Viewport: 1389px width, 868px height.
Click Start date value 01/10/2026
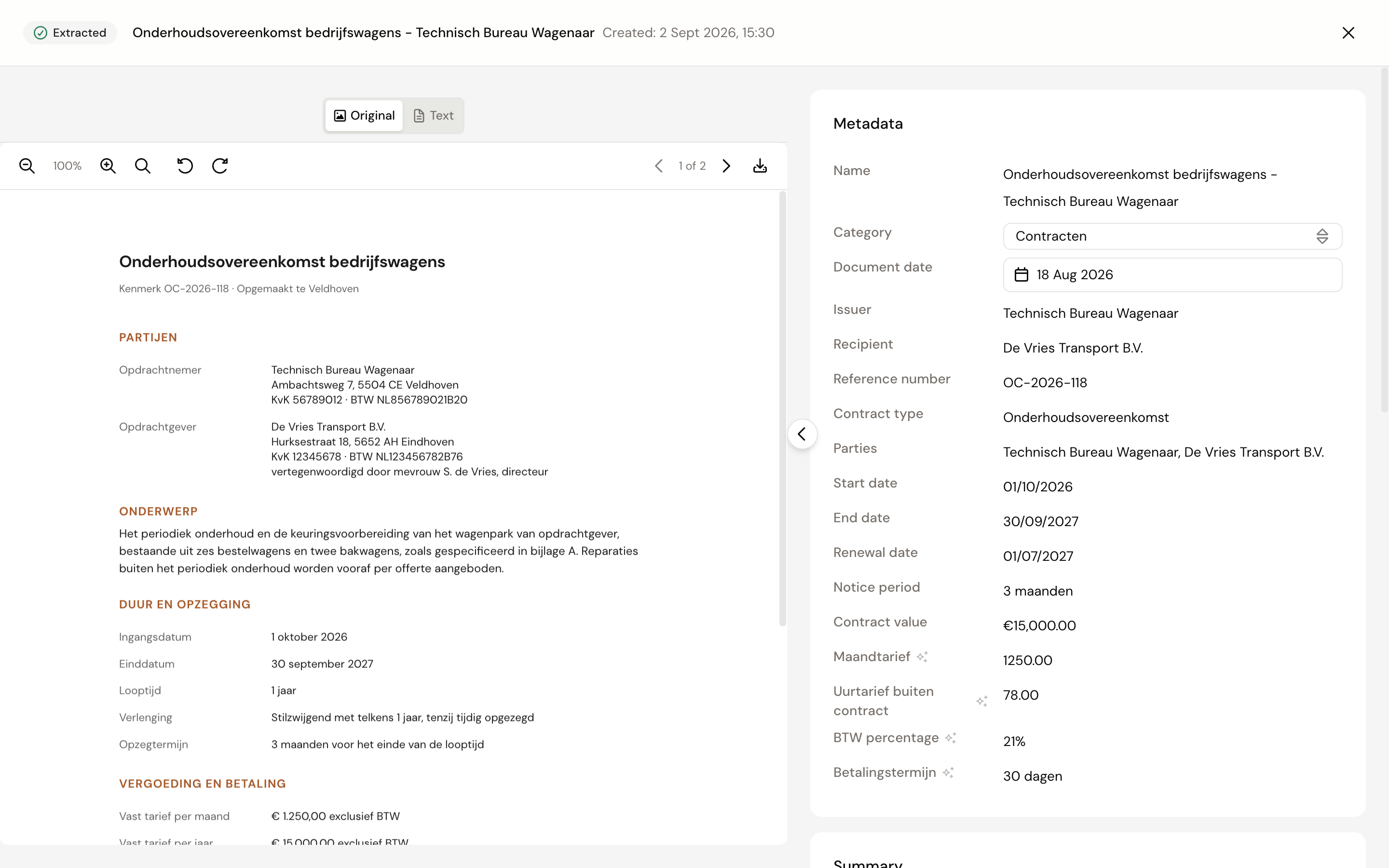coord(1038,488)
